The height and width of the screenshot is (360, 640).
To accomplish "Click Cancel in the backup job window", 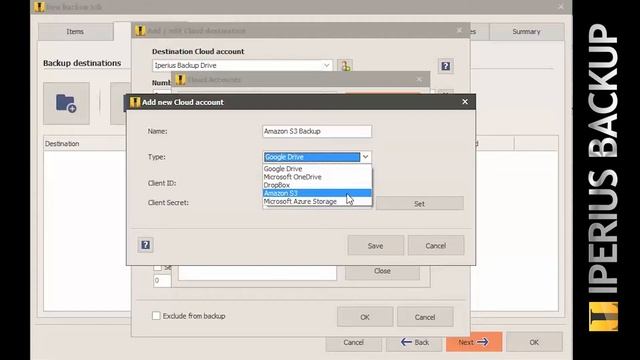I will coord(353,342).
